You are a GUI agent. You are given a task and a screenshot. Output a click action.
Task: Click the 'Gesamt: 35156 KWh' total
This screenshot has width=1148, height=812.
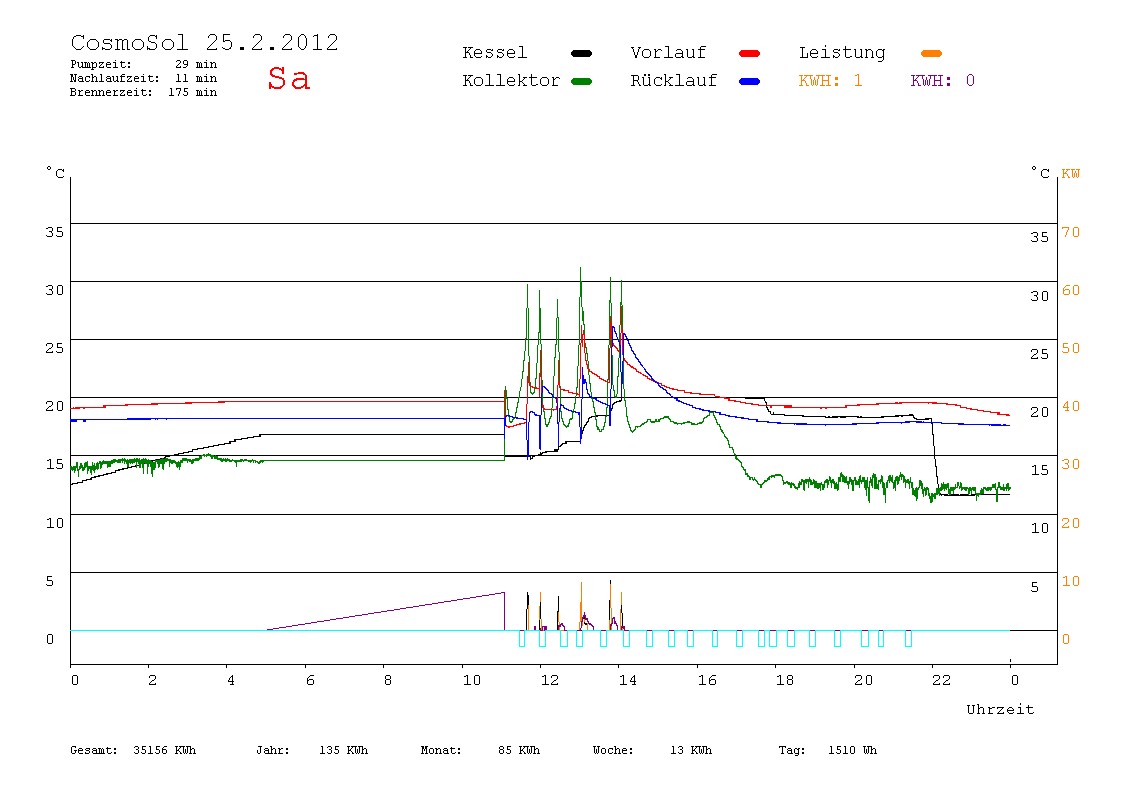133,750
